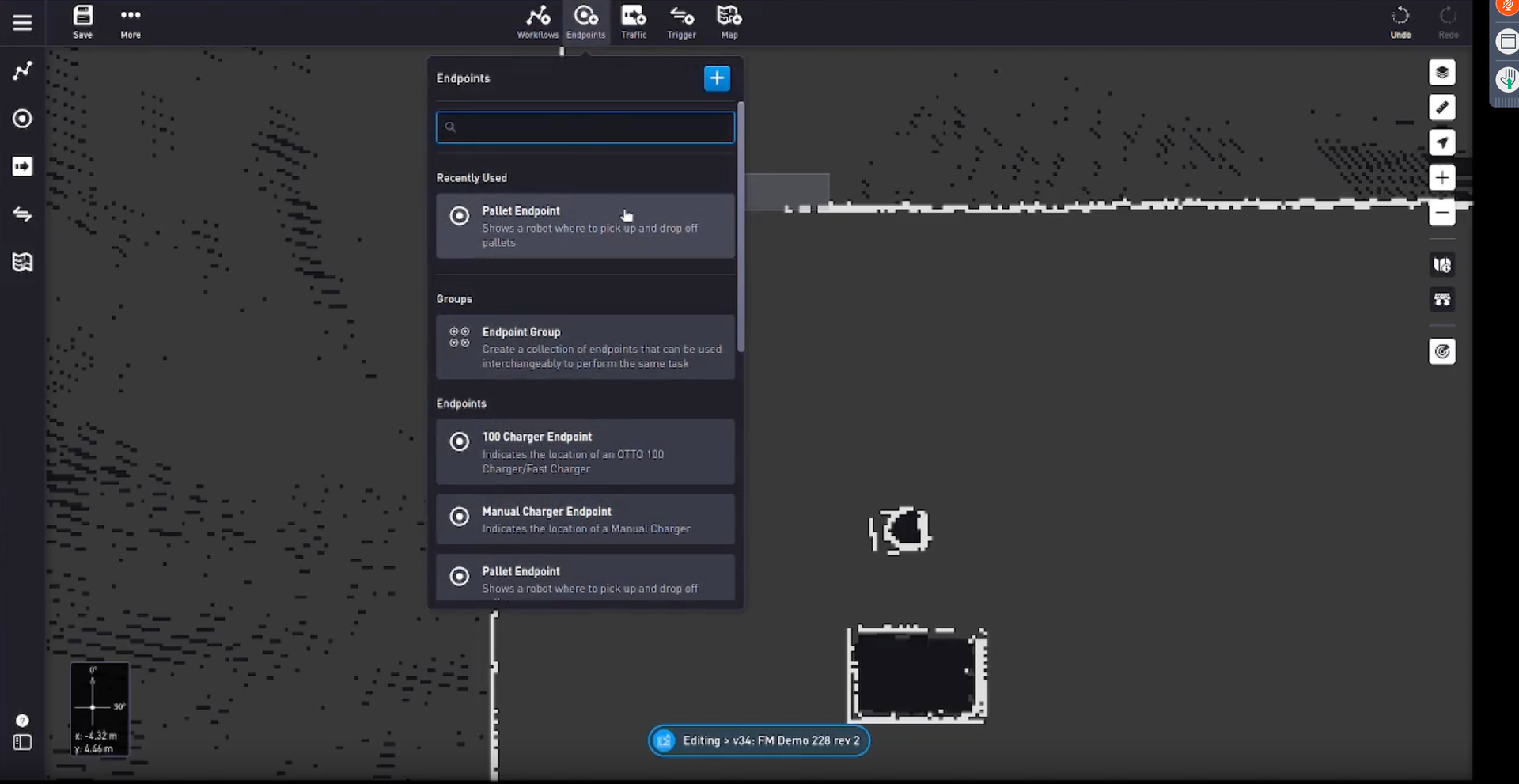Click the Editing v34 FM Demo status pill

[759, 740]
